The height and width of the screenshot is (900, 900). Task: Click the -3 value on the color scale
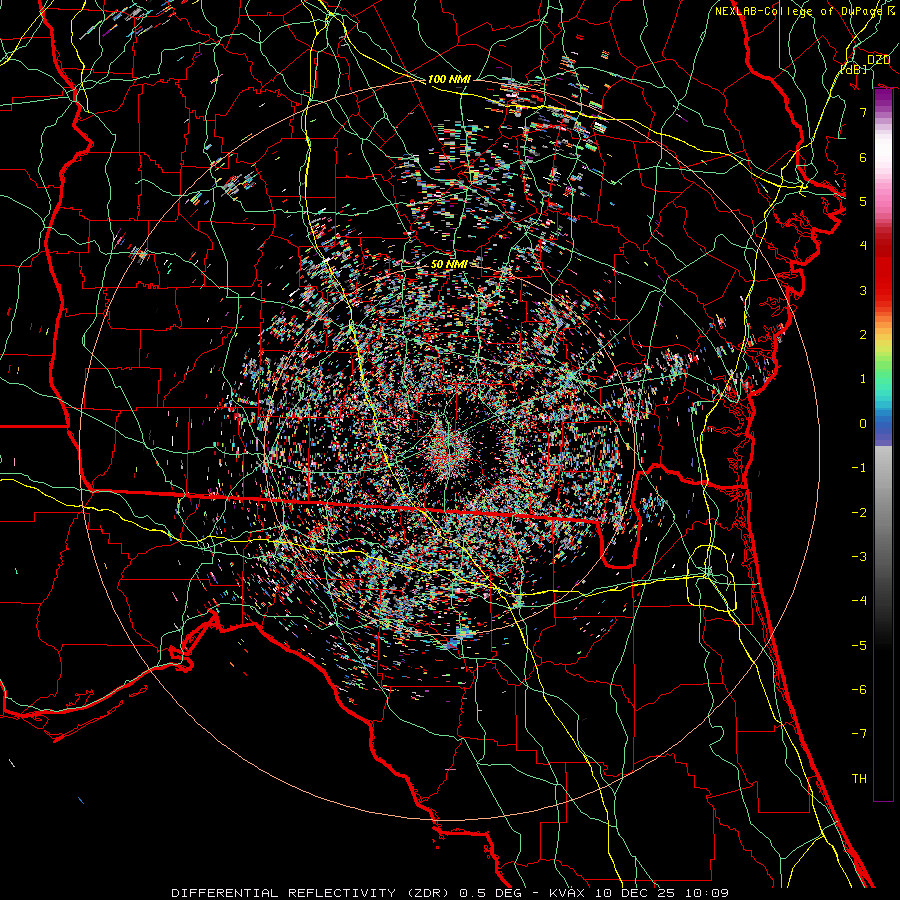[859, 556]
